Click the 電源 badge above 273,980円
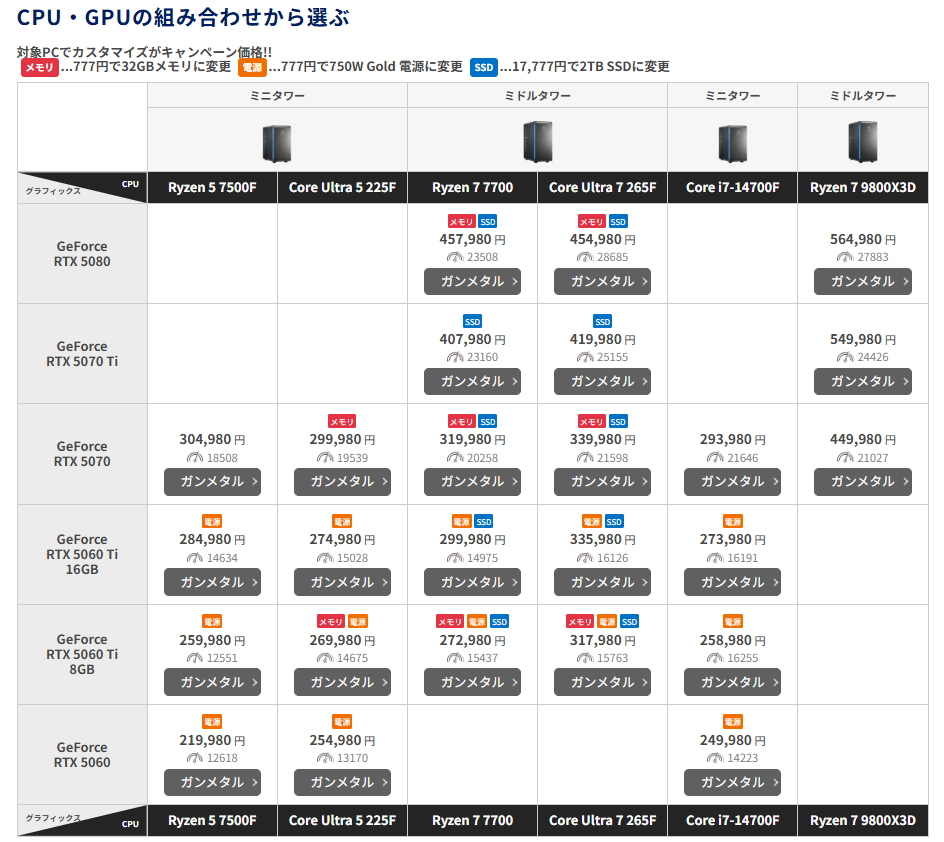Screen dimensions: 944x842 733,521
